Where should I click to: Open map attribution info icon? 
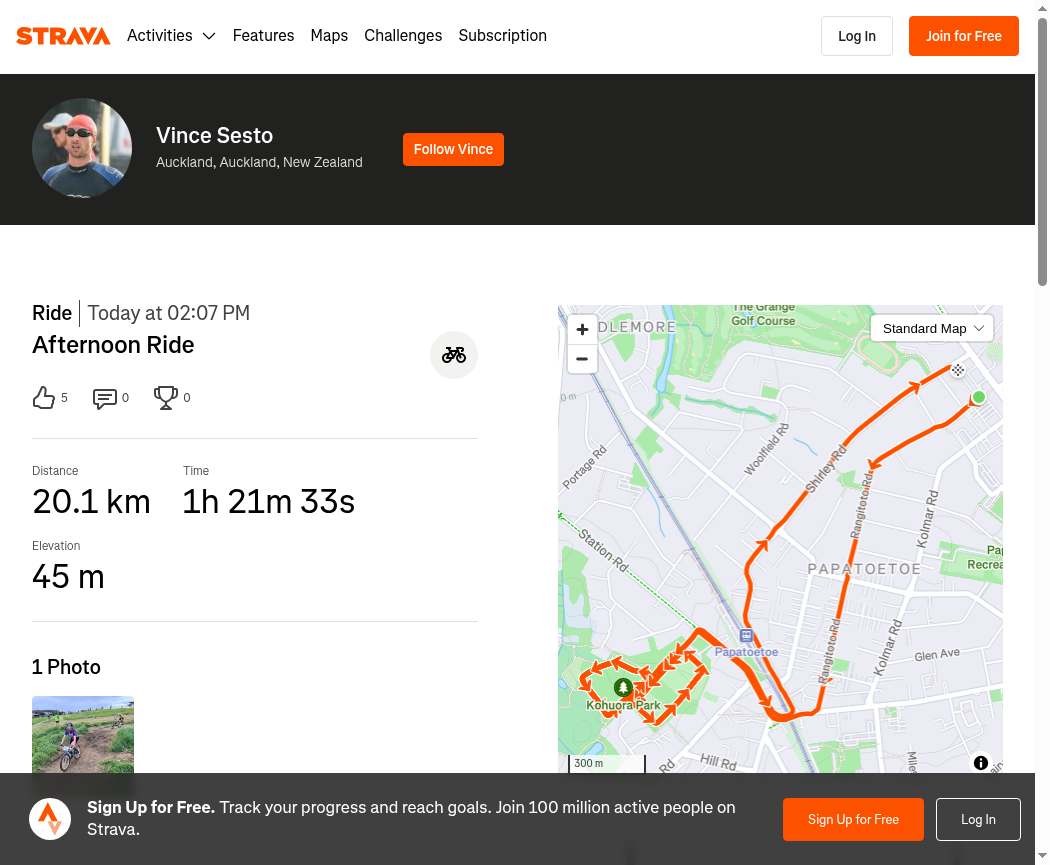coord(980,763)
